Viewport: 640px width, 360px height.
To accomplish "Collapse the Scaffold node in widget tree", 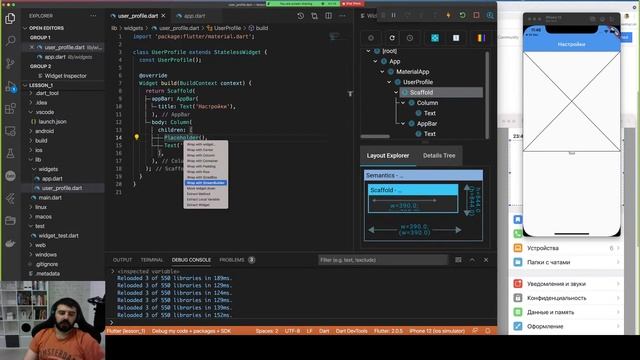I will point(396,92).
